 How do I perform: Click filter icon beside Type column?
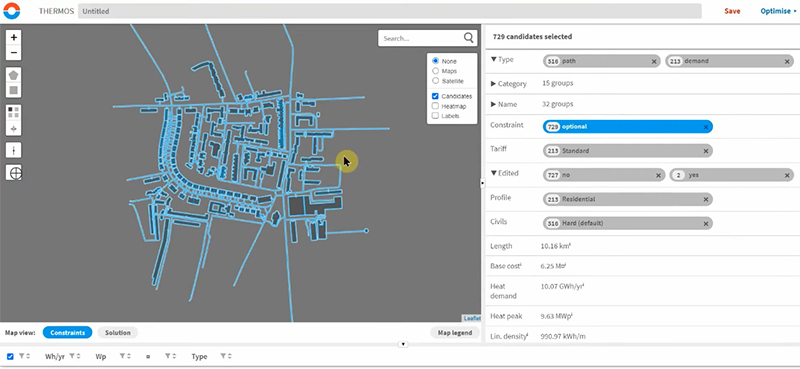click(223, 356)
